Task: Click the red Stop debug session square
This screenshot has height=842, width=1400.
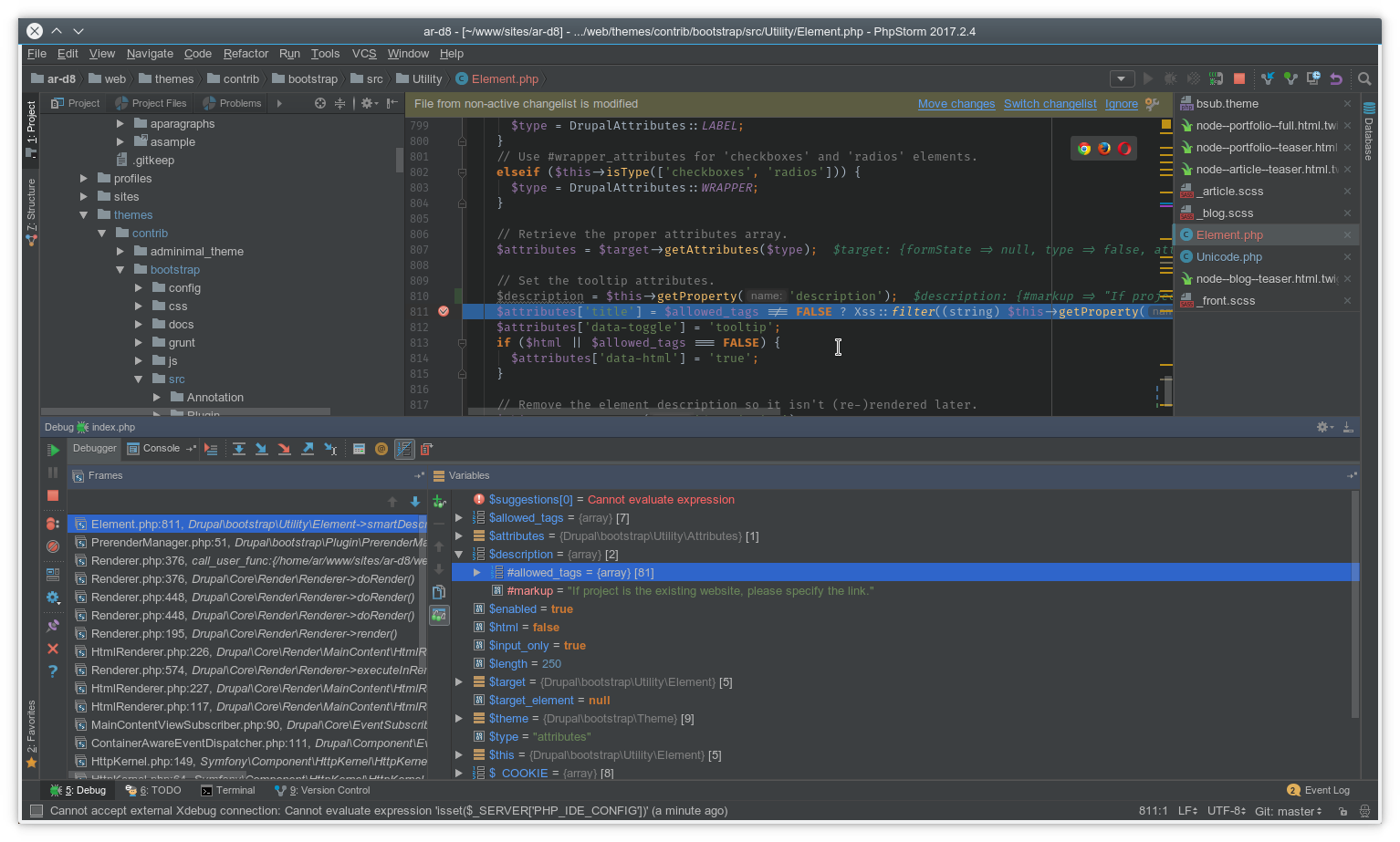Action: pos(53,494)
